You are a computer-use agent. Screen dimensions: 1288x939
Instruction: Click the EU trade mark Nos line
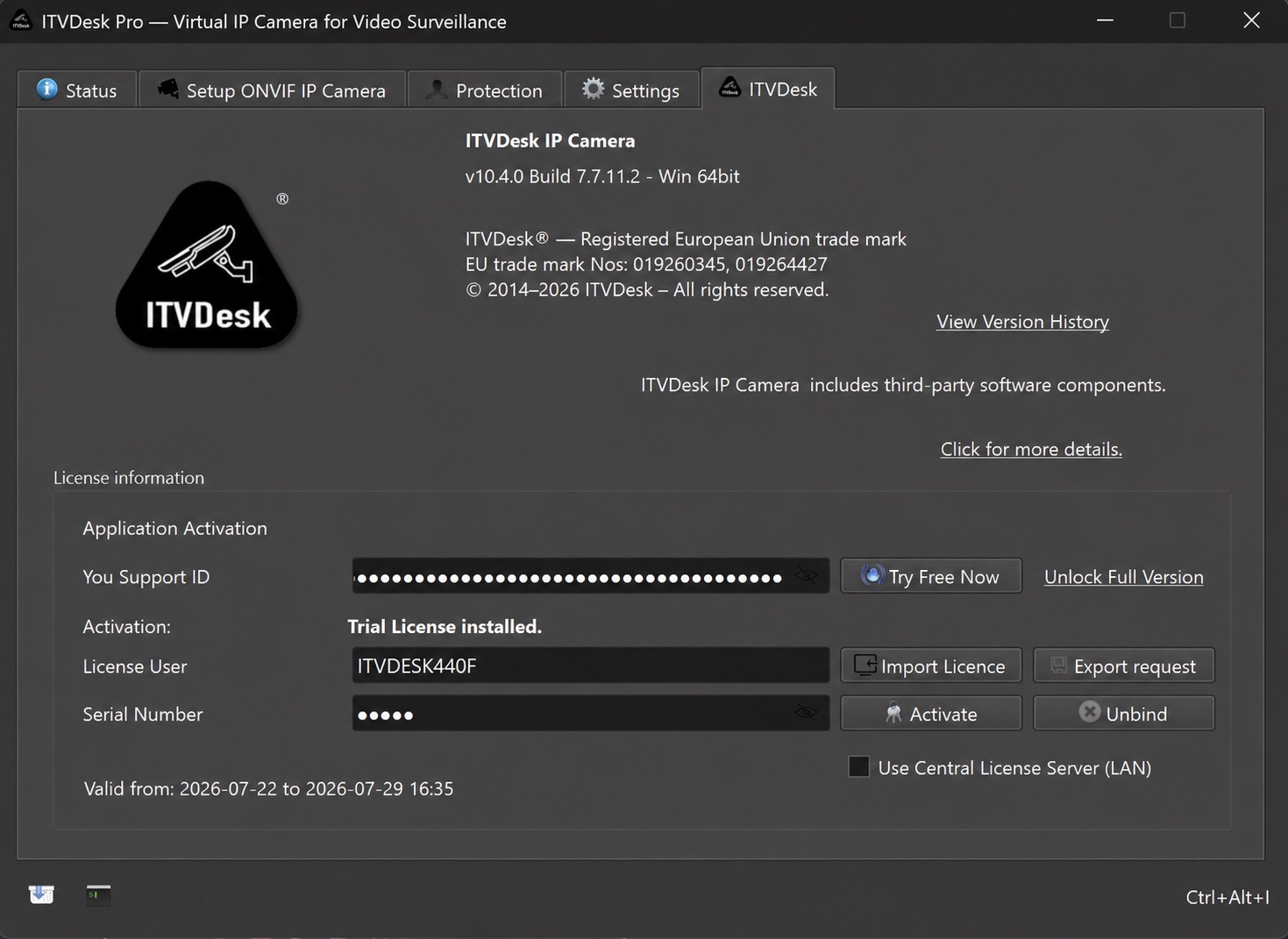[646, 264]
